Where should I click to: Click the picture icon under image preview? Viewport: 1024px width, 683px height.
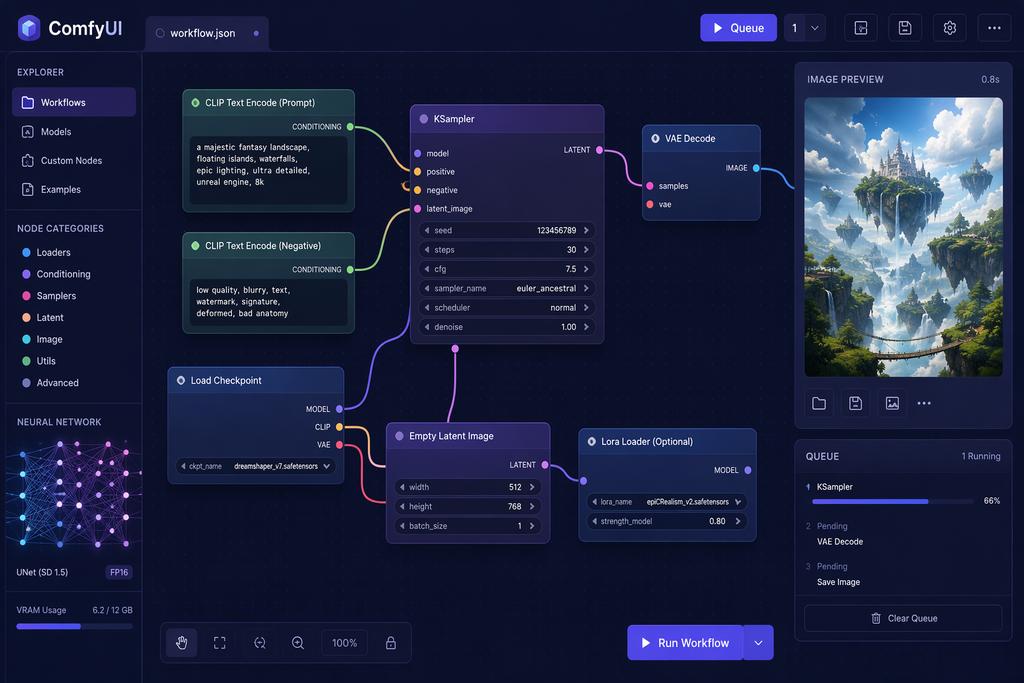pyautogui.click(x=892, y=404)
